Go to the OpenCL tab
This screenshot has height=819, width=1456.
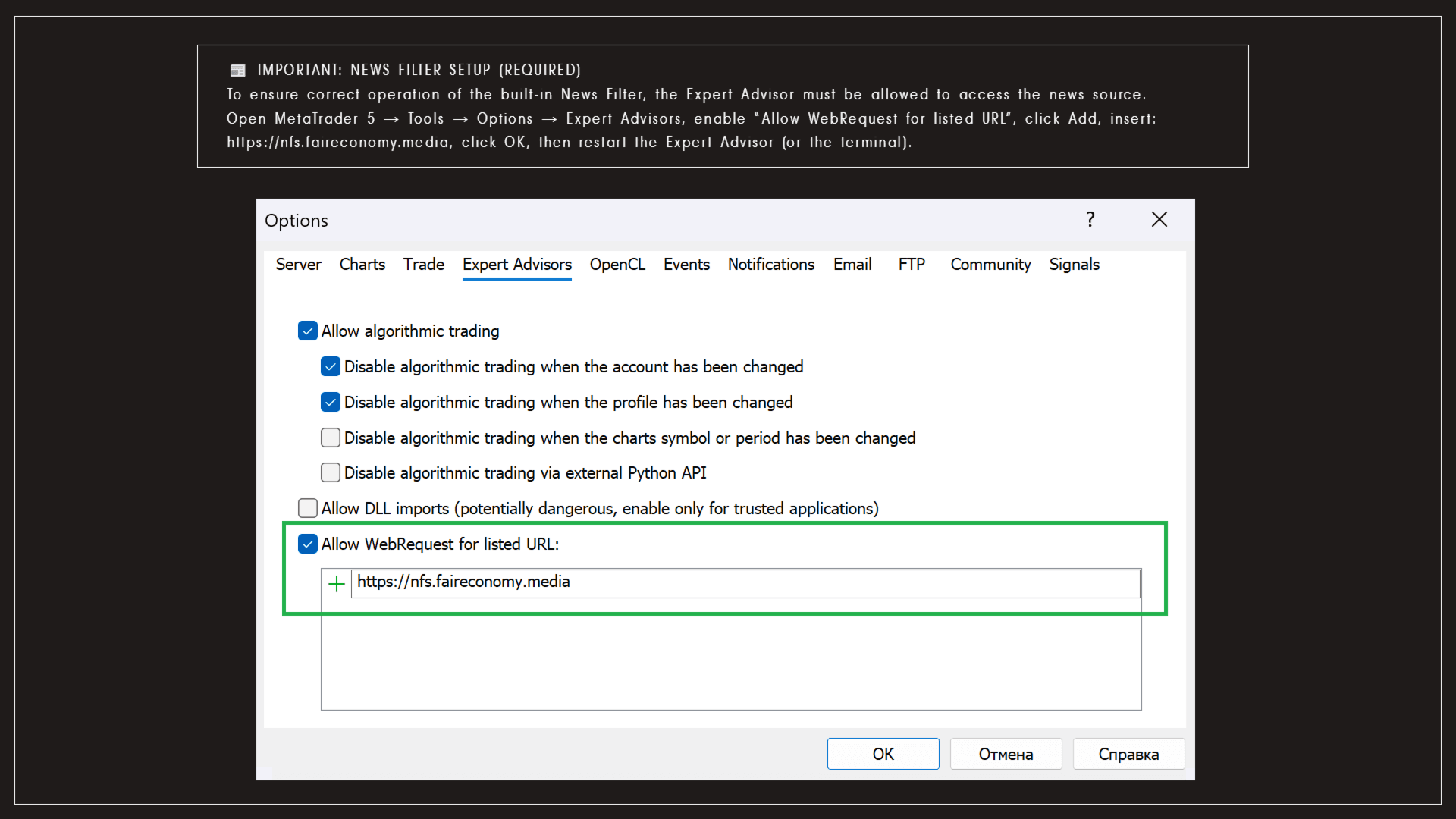[x=617, y=265]
